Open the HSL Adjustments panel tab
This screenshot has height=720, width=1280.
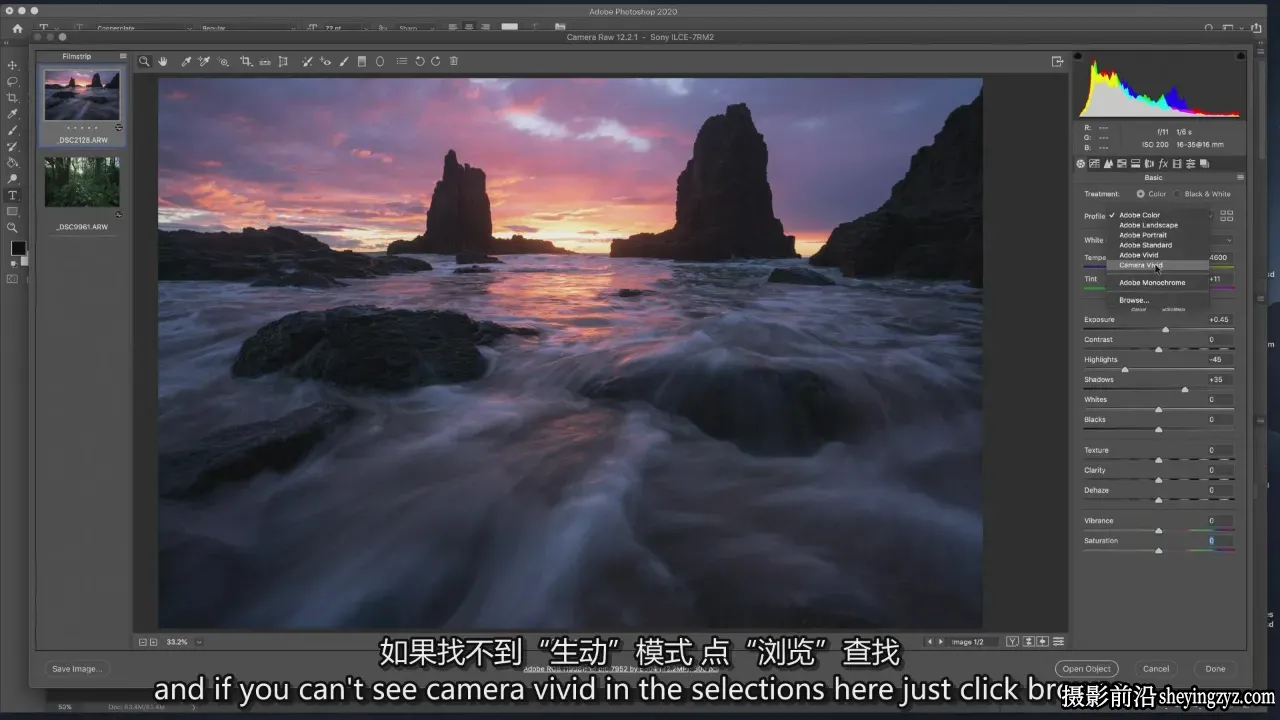(1122, 164)
